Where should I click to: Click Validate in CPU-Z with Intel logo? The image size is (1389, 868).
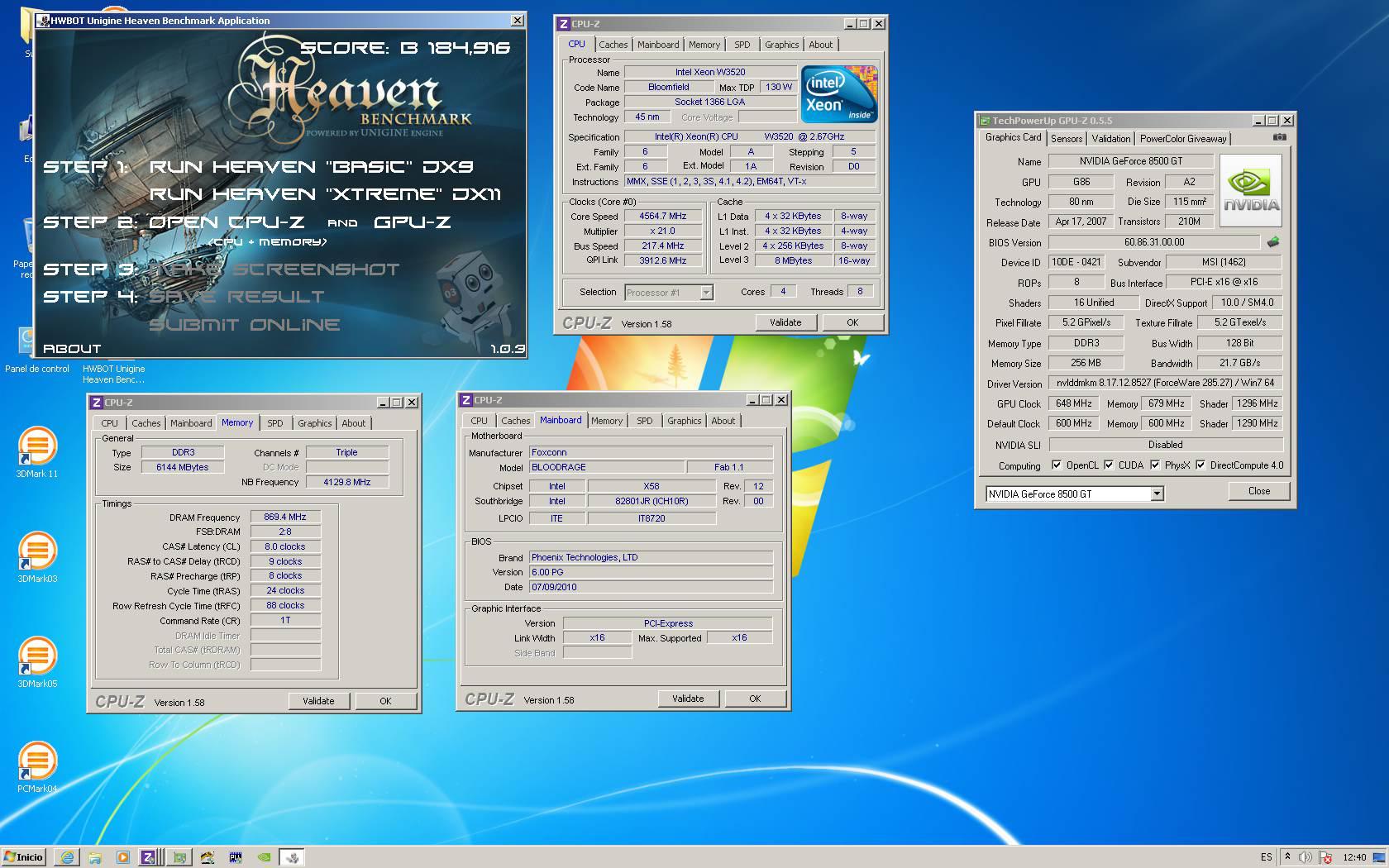[x=785, y=322]
